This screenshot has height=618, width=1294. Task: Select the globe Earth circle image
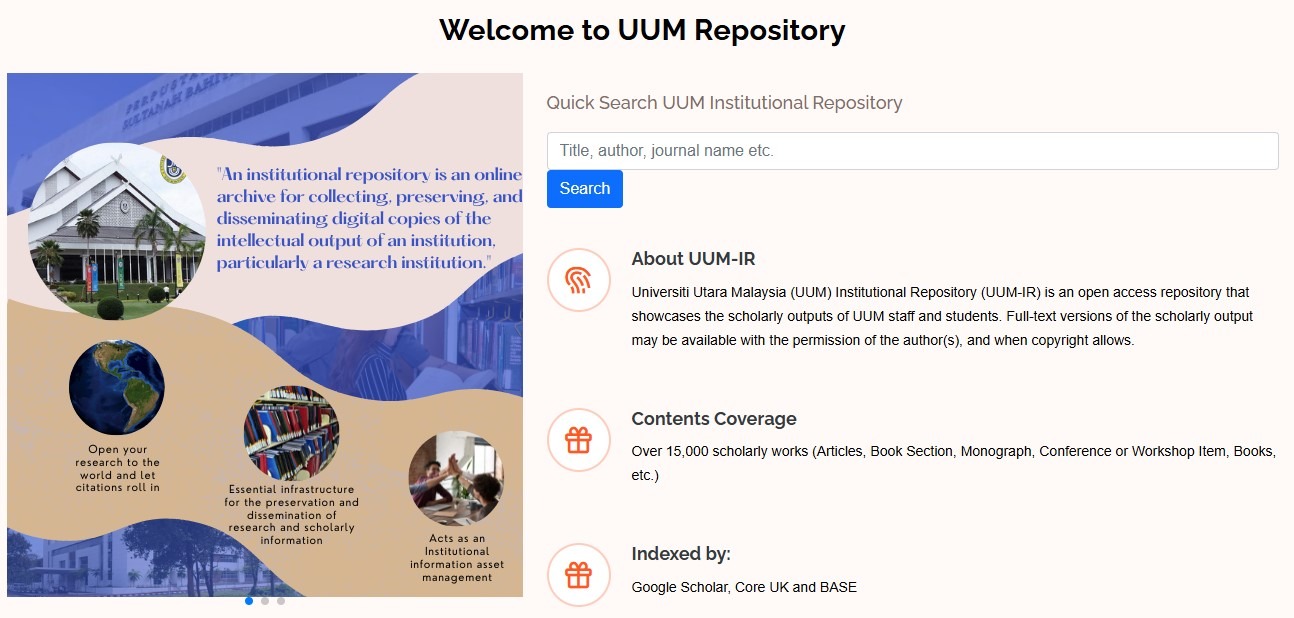click(117, 387)
